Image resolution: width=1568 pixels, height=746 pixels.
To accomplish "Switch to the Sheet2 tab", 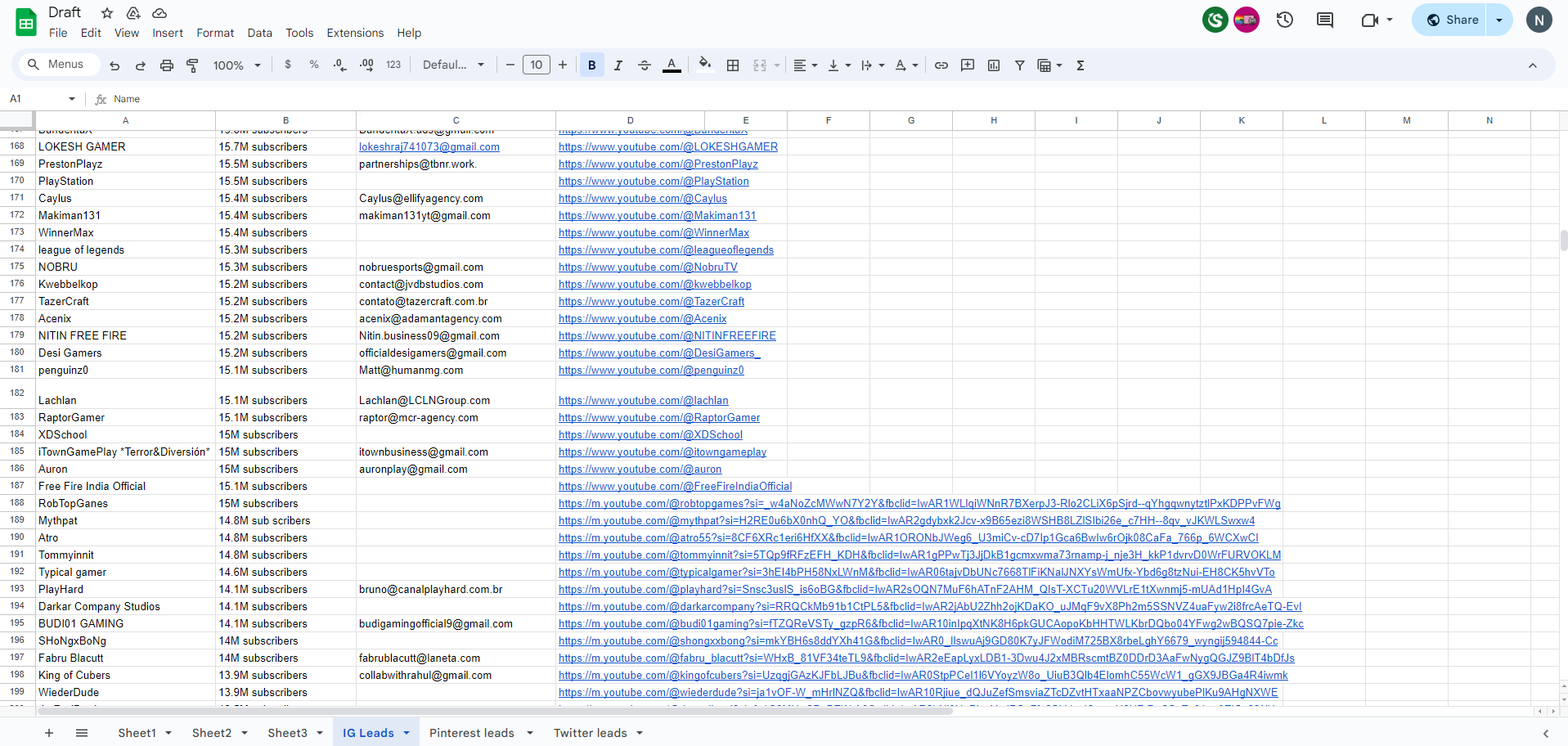I will pyautogui.click(x=212, y=733).
